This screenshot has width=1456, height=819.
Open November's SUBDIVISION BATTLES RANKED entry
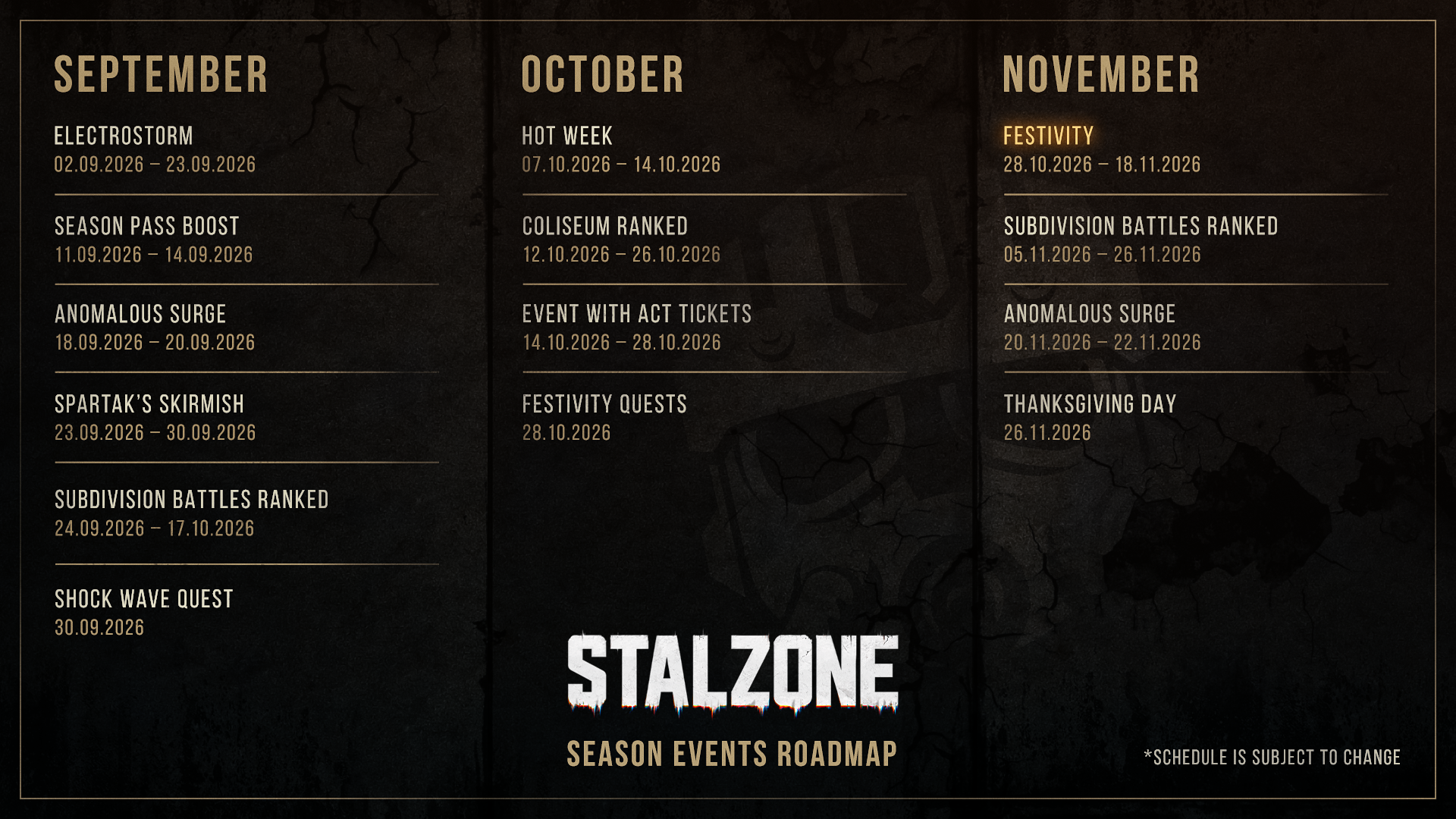click(1141, 240)
